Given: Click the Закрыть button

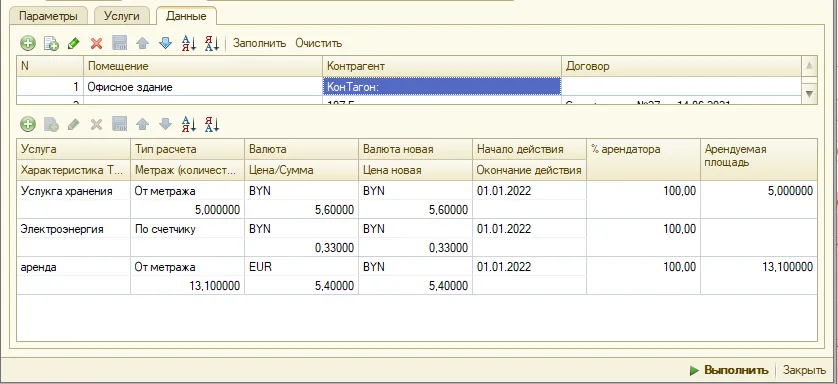Looking at the screenshot, I should pos(804,370).
